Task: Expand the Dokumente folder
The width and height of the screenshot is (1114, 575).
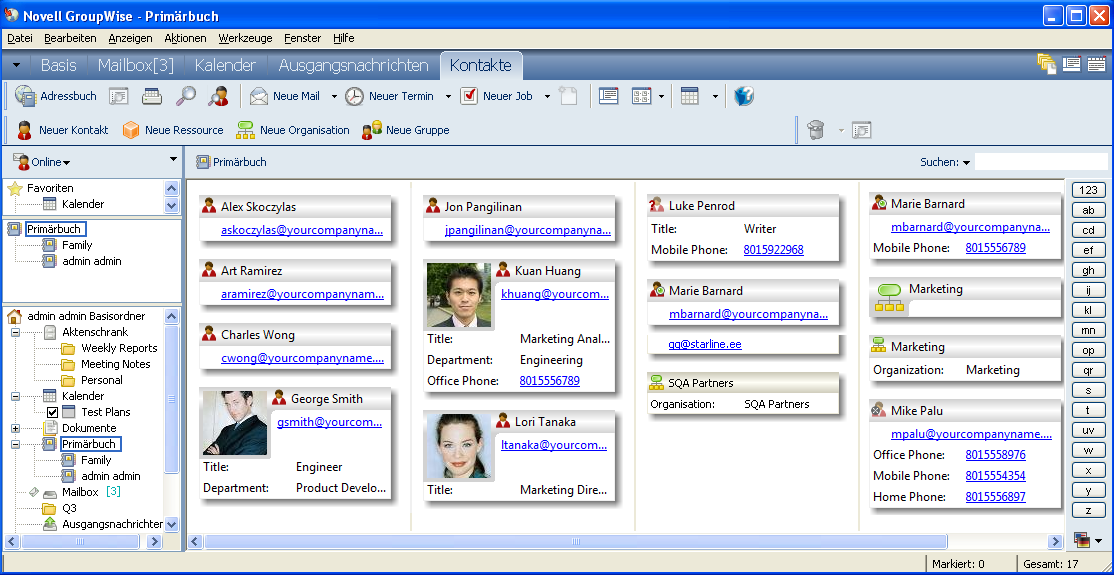Action: (x=15, y=428)
